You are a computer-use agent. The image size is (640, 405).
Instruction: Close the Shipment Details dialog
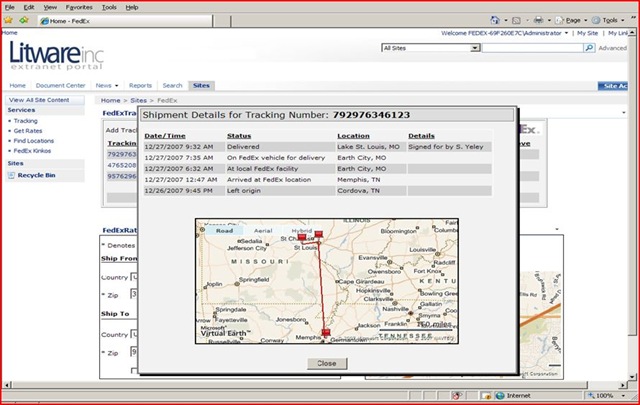(x=326, y=363)
